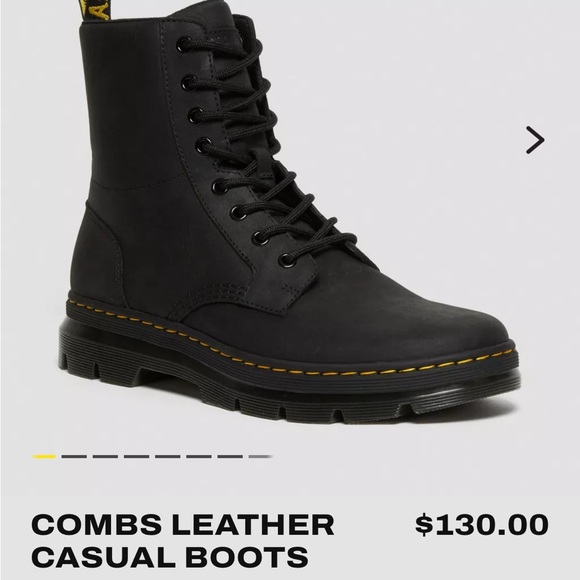Jump to the fifth carousel indicator dash
The image size is (580, 580).
pos(168,456)
